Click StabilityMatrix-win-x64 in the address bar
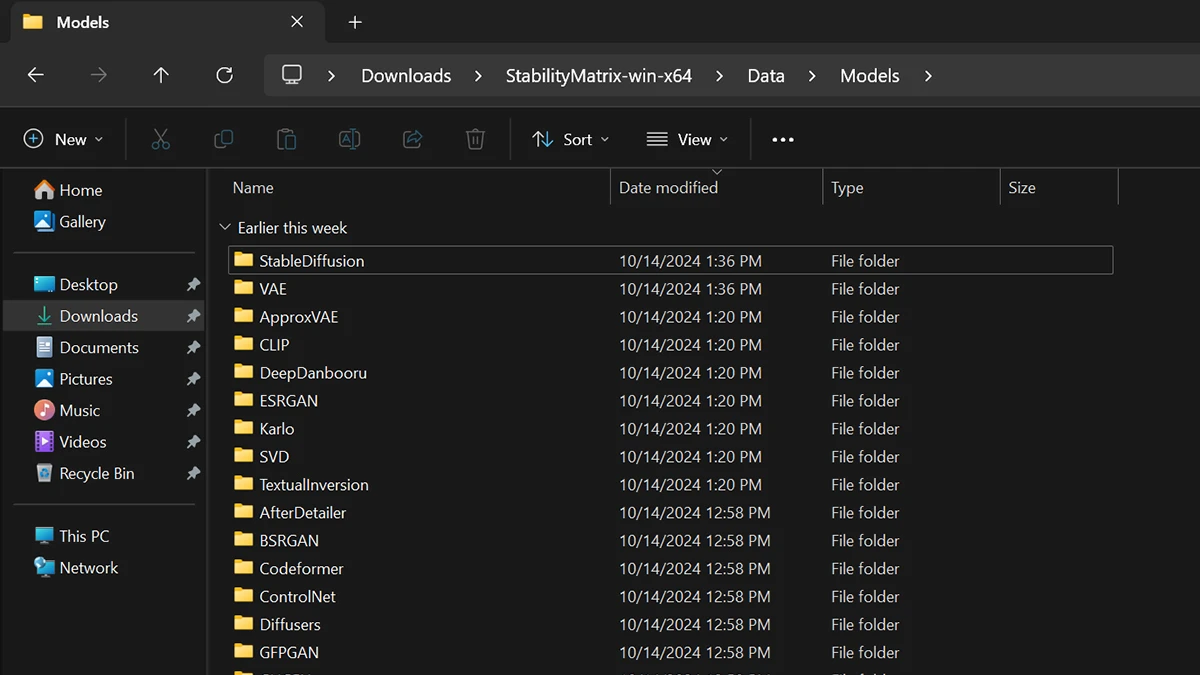This screenshot has width=1200, height=675. [599, 76]
